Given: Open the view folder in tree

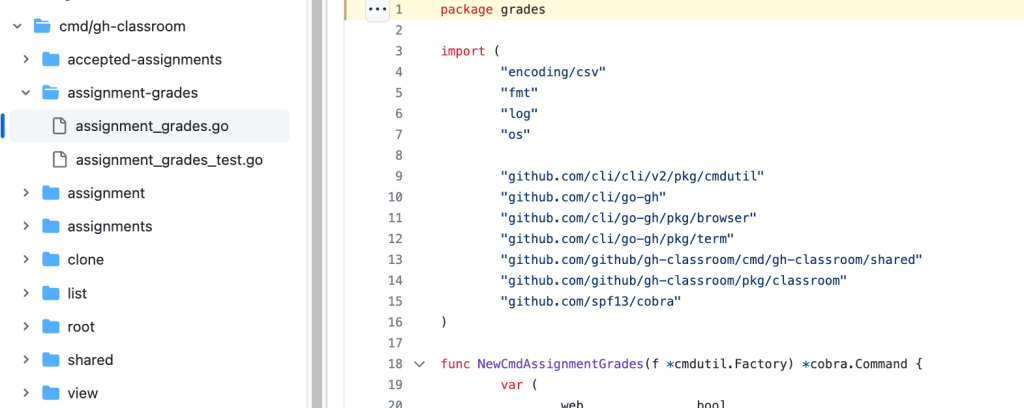Looking at the screenshot, I should pyautogui.click(x=82, y=393).
